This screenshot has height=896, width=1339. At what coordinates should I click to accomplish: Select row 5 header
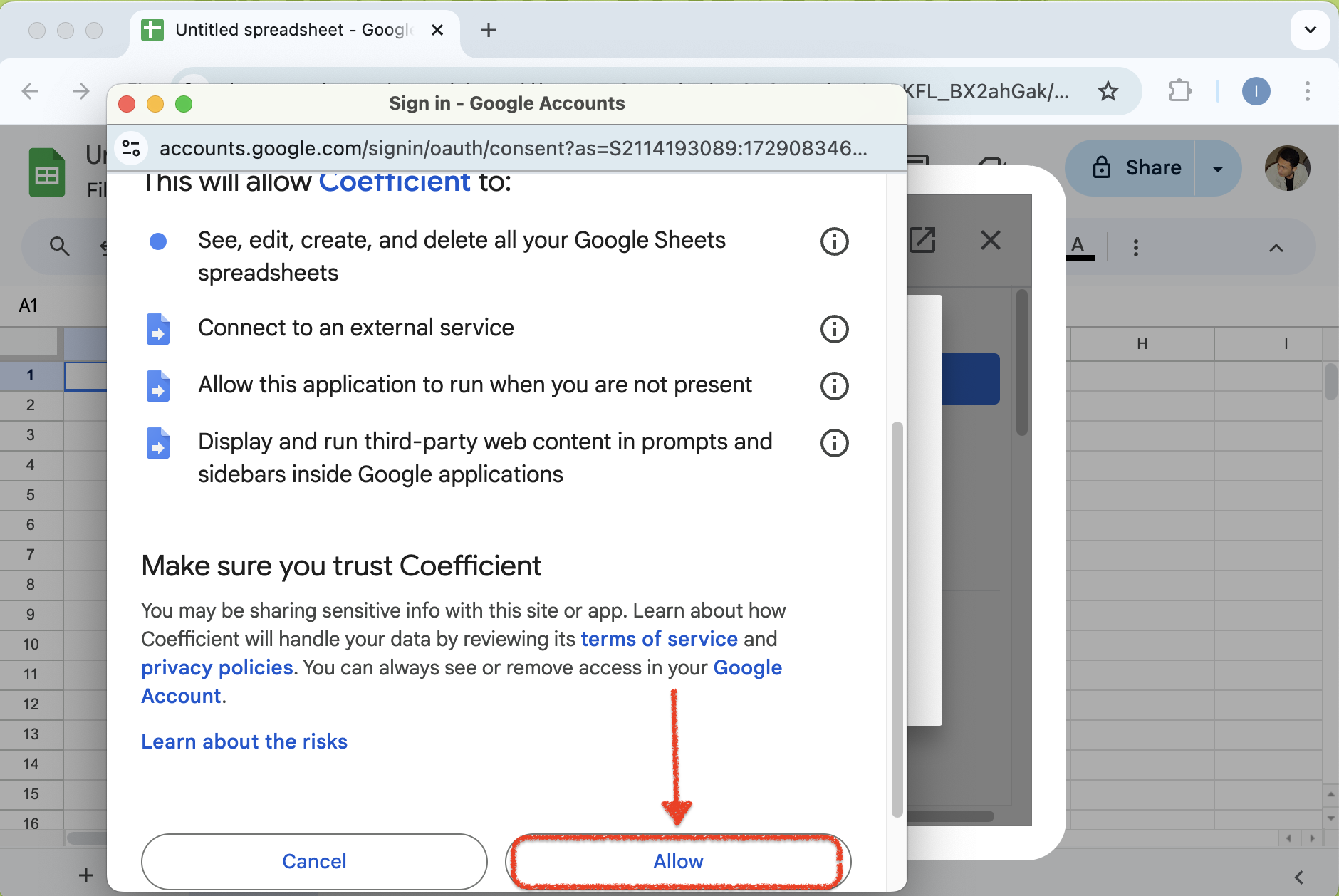pos(31,494)
